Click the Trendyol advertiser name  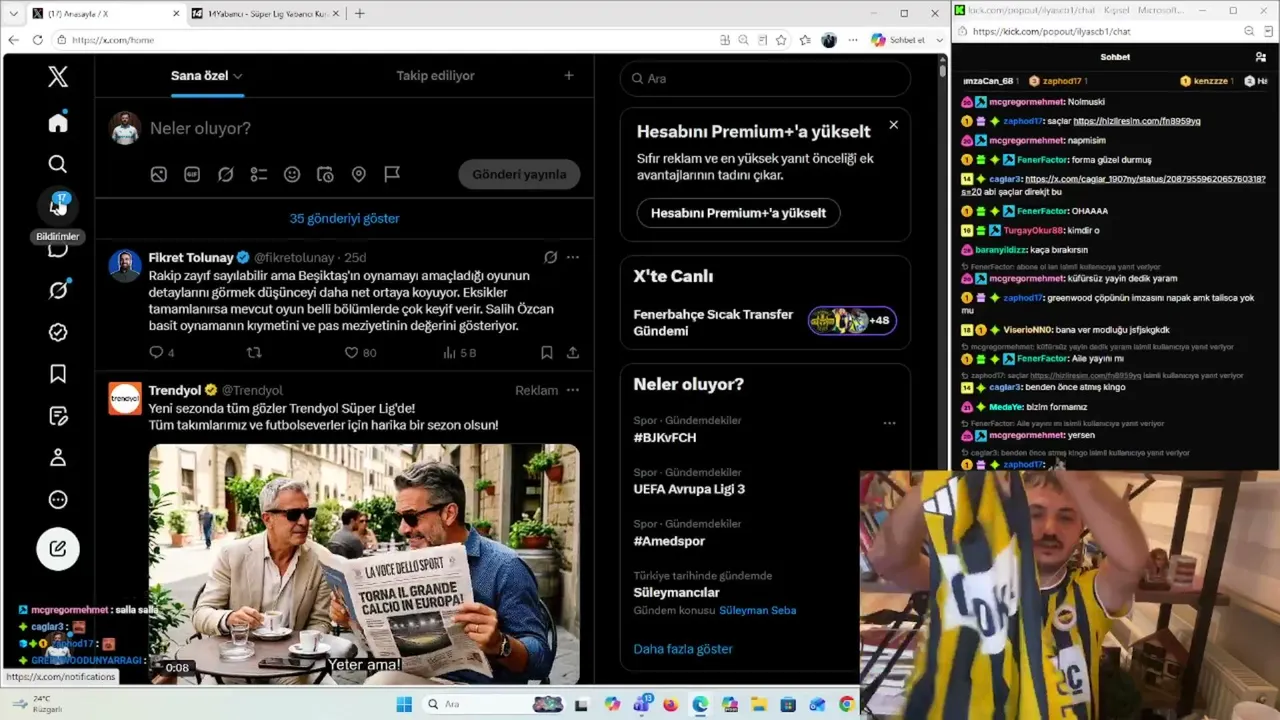(175, 390)
